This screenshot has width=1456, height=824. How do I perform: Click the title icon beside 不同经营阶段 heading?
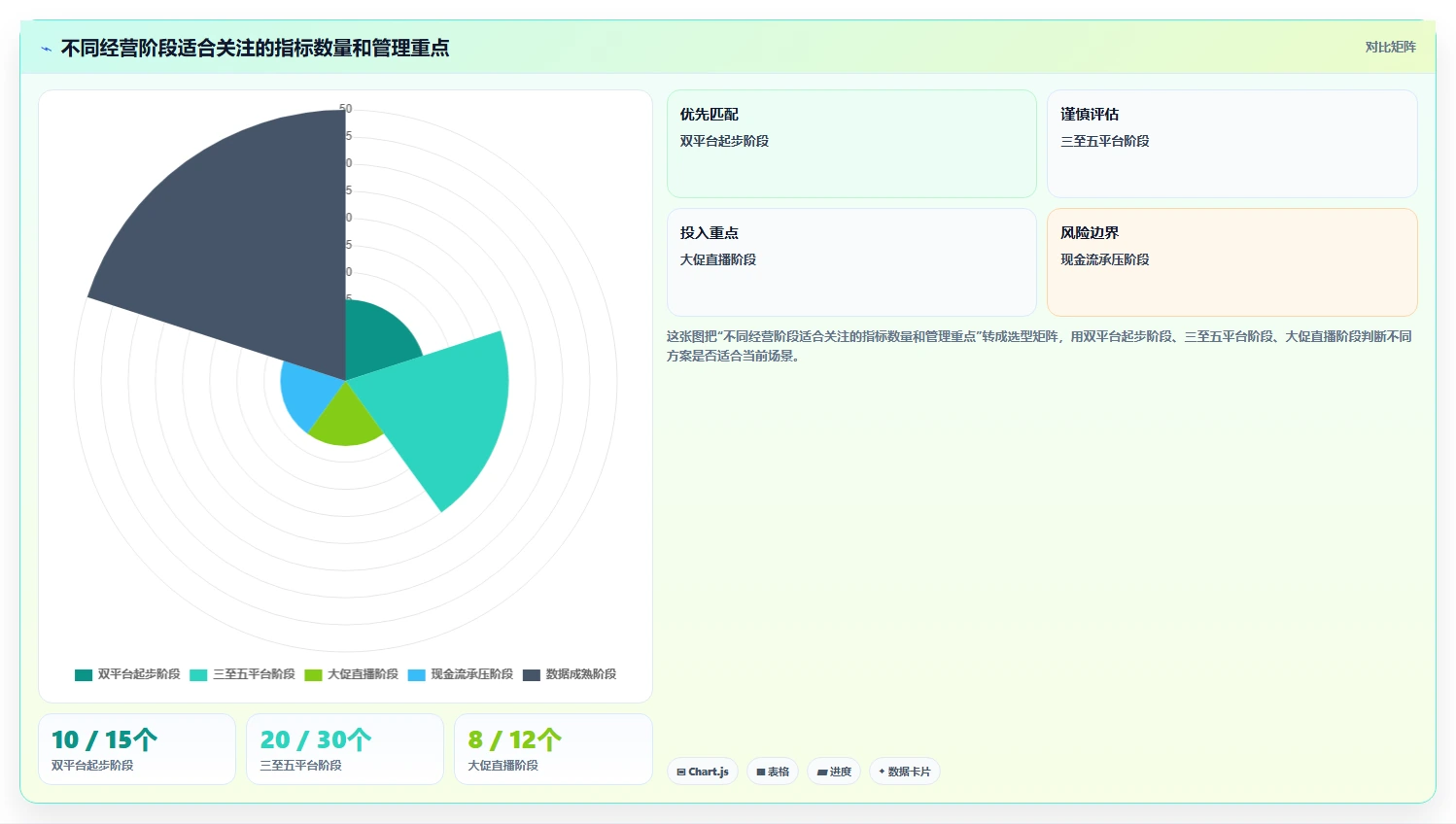pos(46,49)
